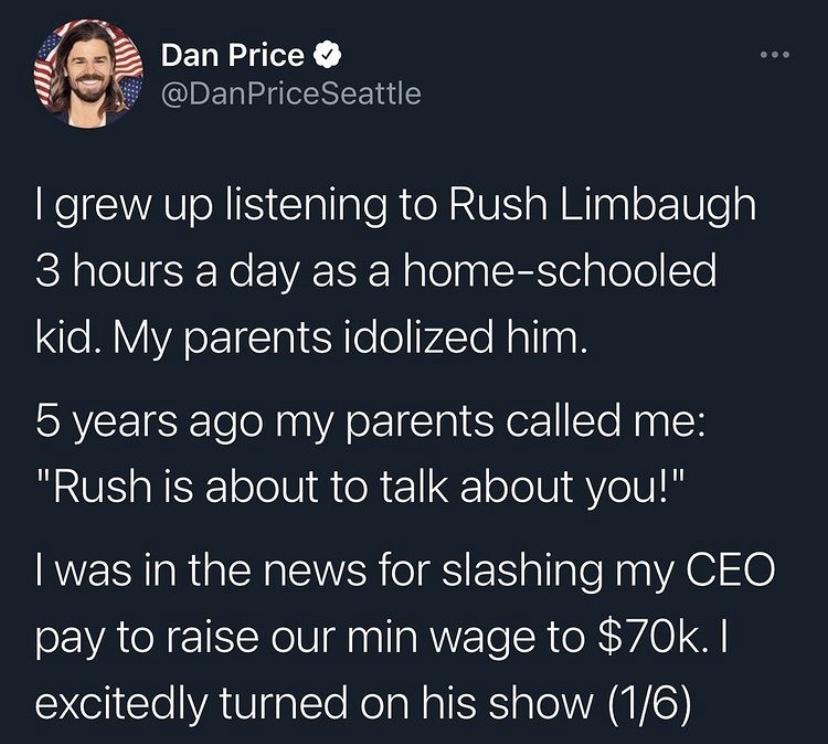Open the @DanPriceSeattle handle link
The height and width of the screenshot is (744, 828).
pyautogui.click(x=291, y=94)
